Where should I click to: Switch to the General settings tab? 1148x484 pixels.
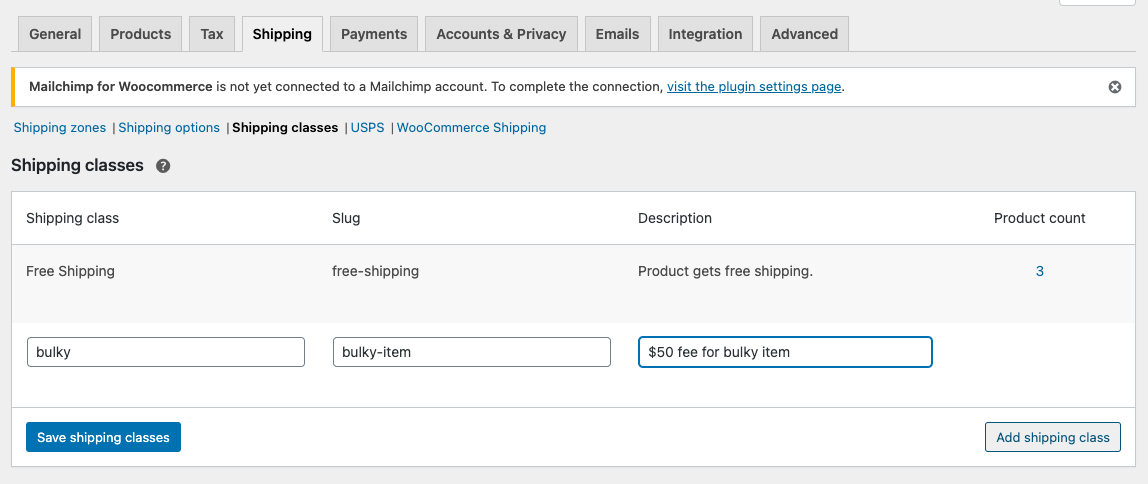point(55,34)
